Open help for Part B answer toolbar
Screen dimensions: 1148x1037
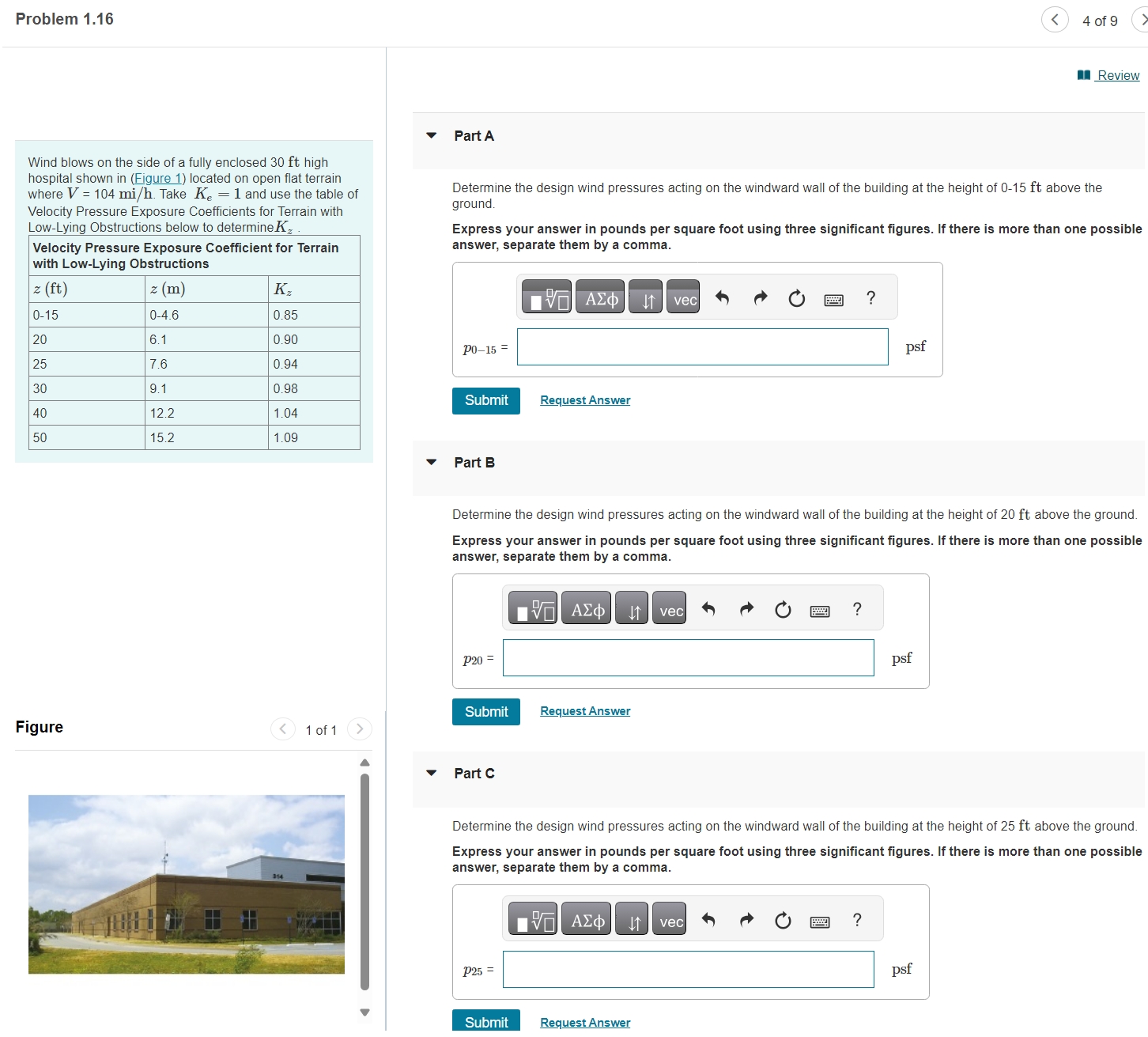coord(857,609)
